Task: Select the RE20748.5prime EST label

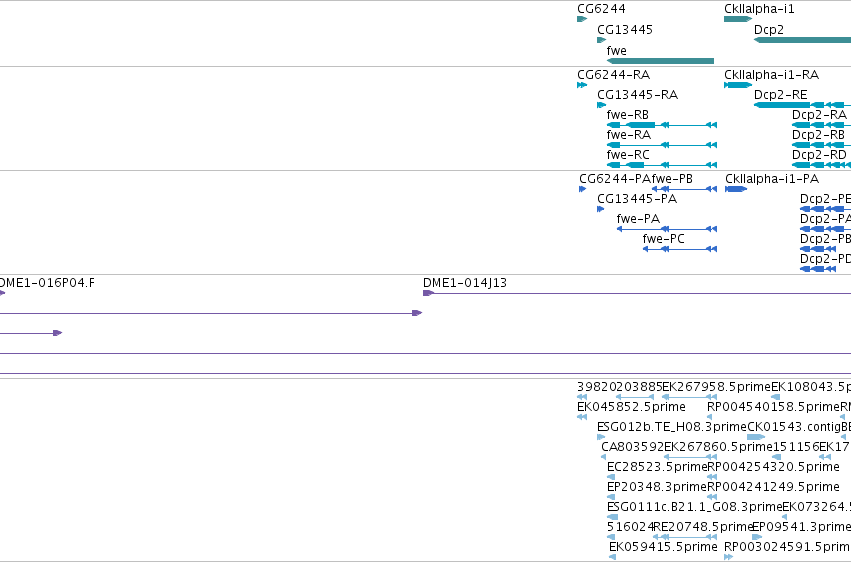Action: tap(704, 528)
